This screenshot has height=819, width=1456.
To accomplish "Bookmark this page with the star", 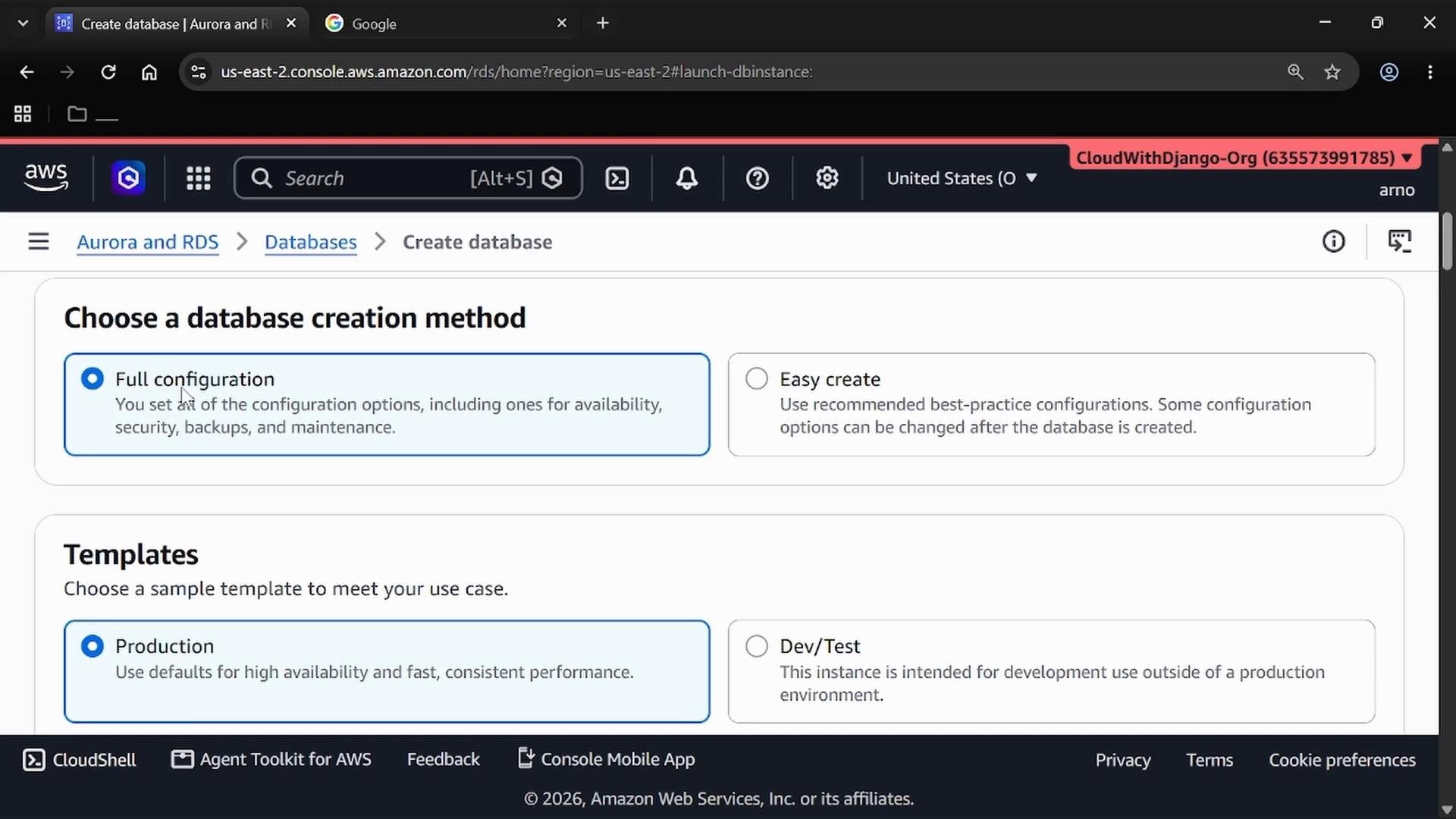I will pos(1332,72).
